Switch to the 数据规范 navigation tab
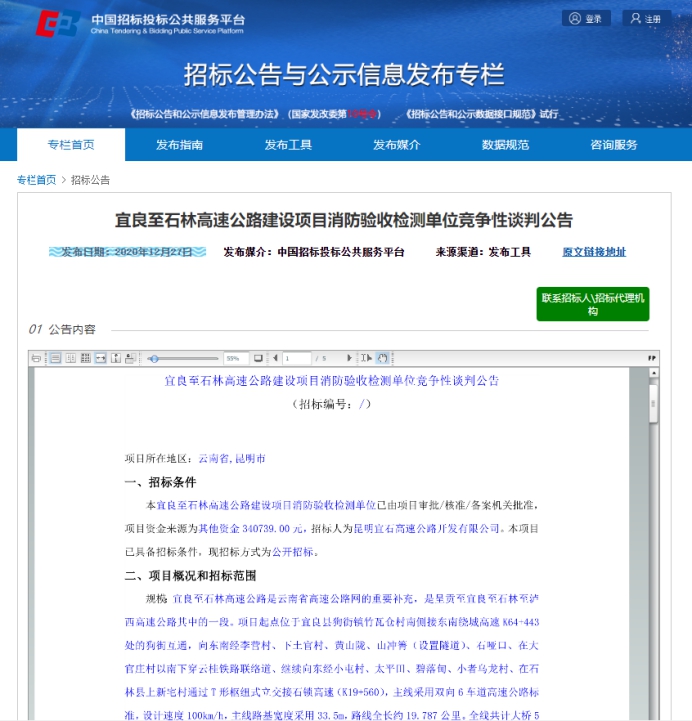The image size is (692, 721). (505, 145)
